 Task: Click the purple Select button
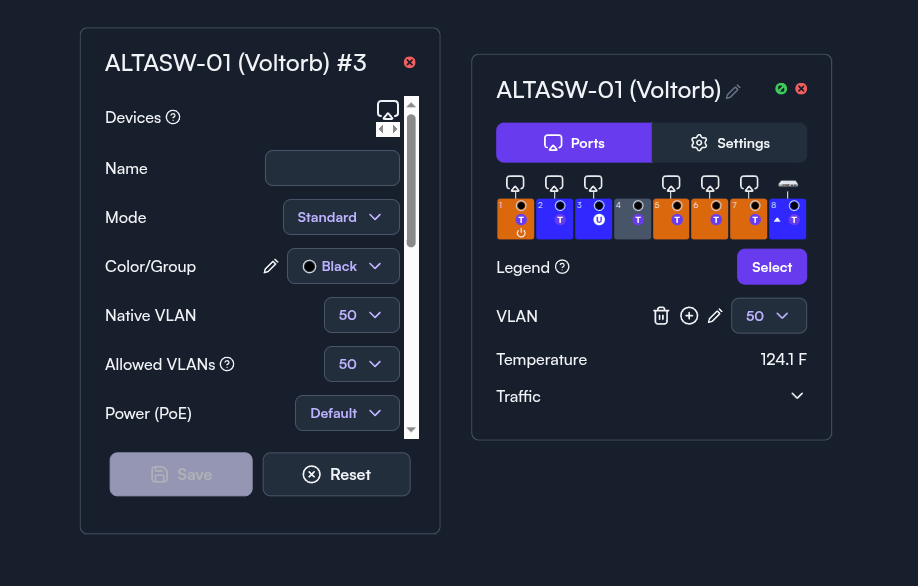[x=771, y=267]
